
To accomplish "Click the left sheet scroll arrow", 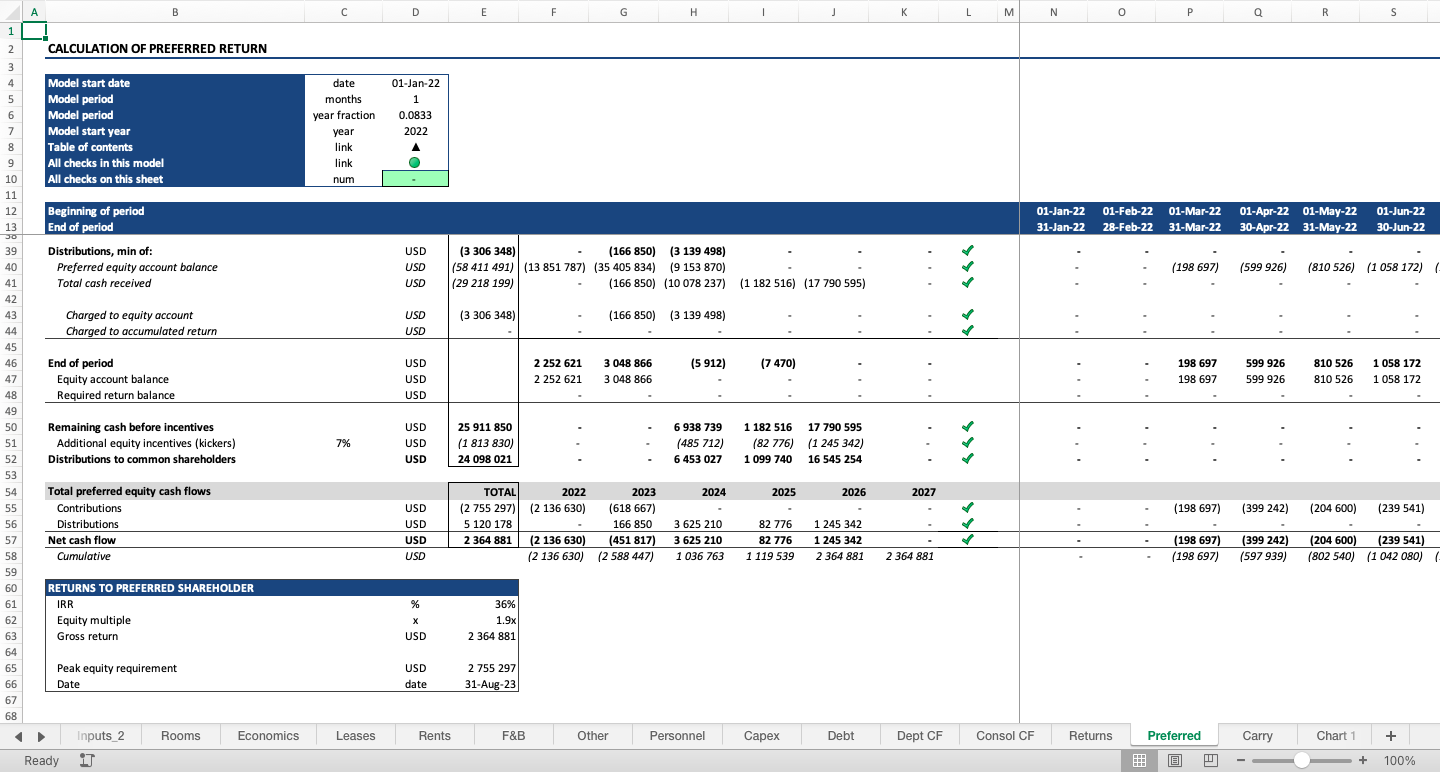I will [17, 735].
